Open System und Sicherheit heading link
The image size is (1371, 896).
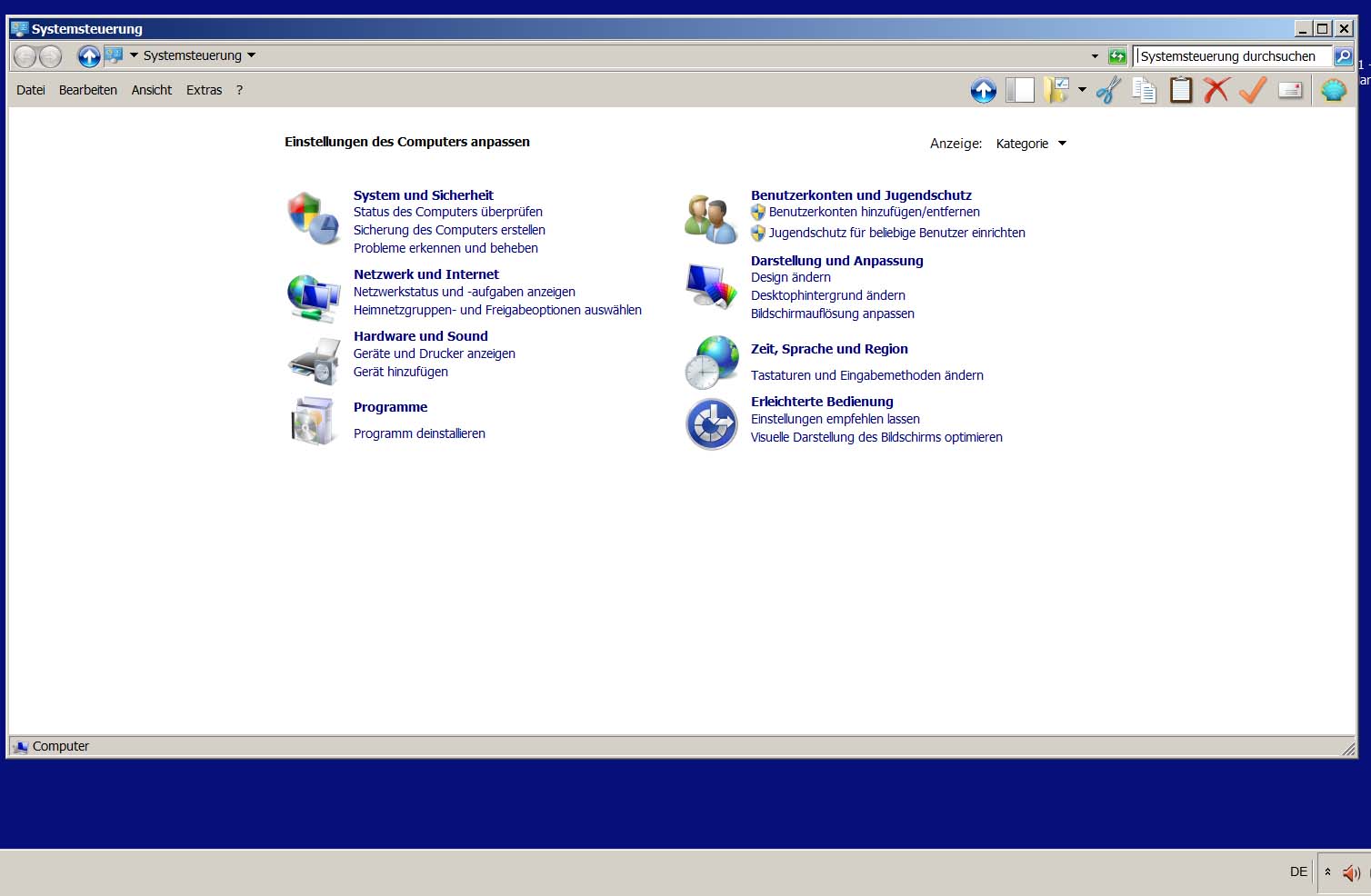point(424,195)
